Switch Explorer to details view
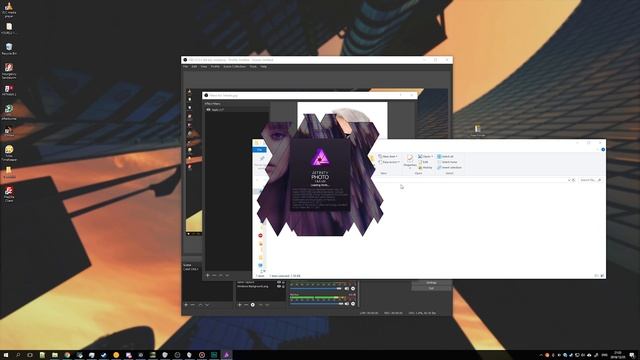640x360 pixels. coord(596,276)
